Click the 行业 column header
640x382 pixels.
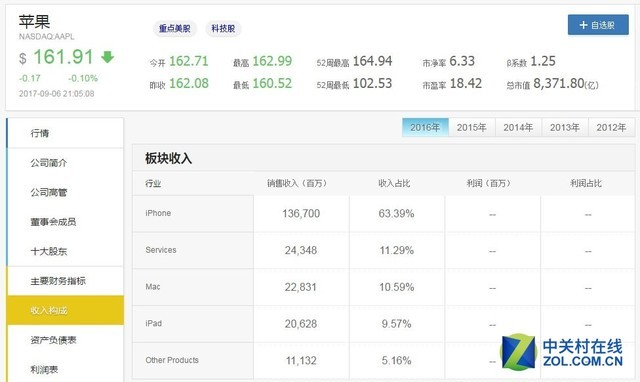pos(153,184)
